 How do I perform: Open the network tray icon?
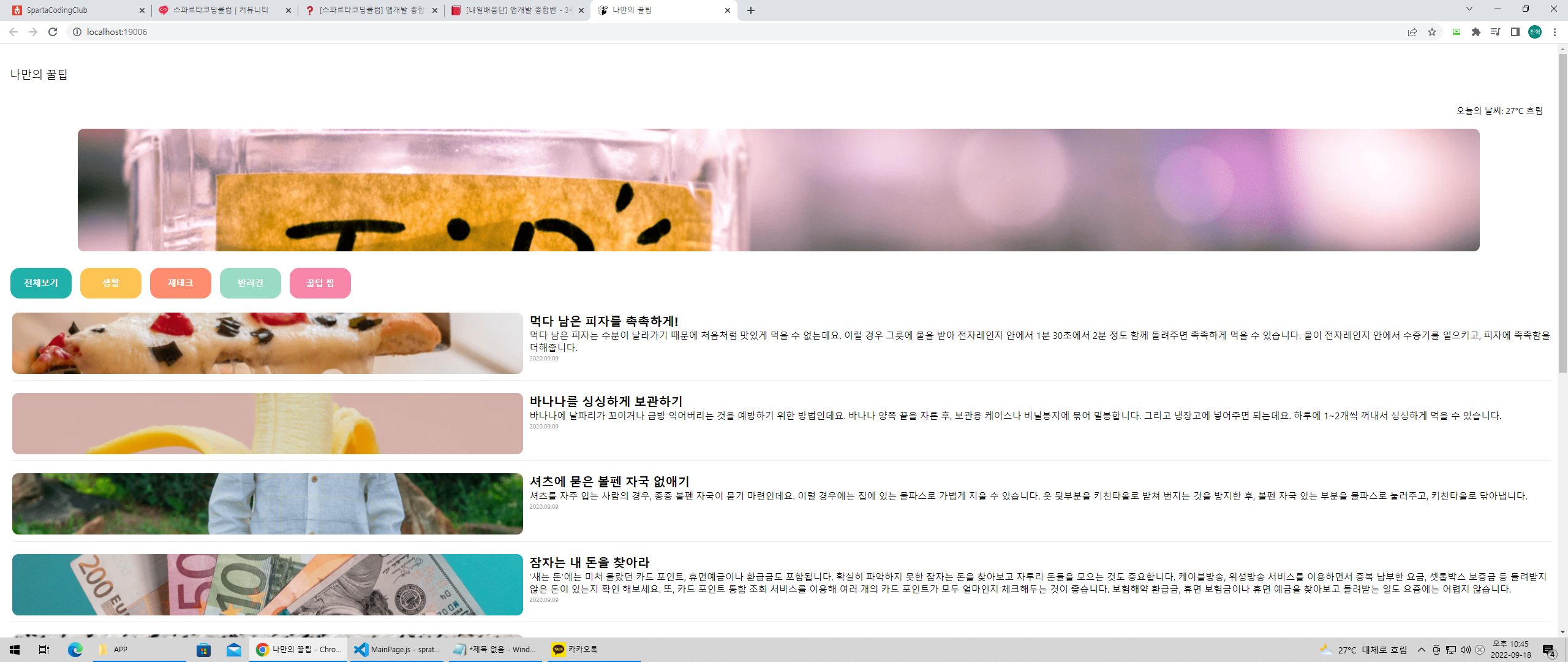1451,650
